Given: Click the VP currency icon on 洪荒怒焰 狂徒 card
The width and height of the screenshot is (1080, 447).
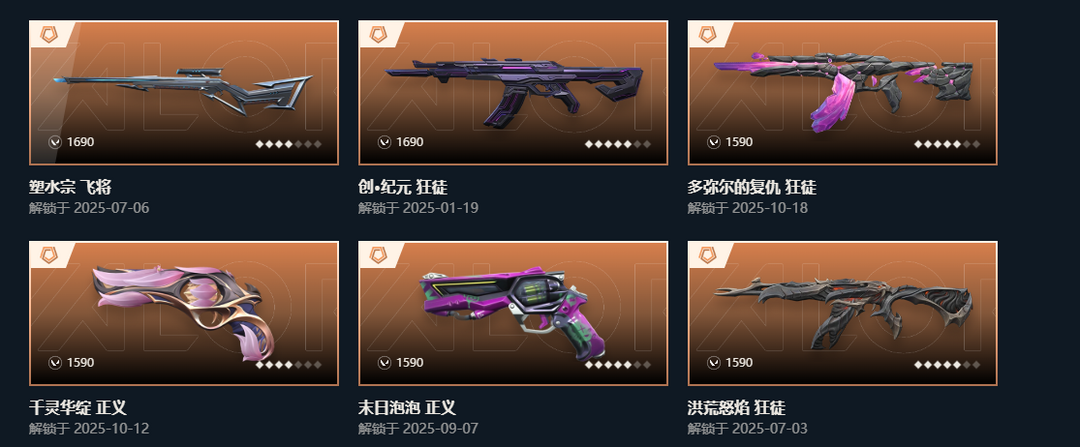Looking at the screenshot, I should [x=714, y=362].
